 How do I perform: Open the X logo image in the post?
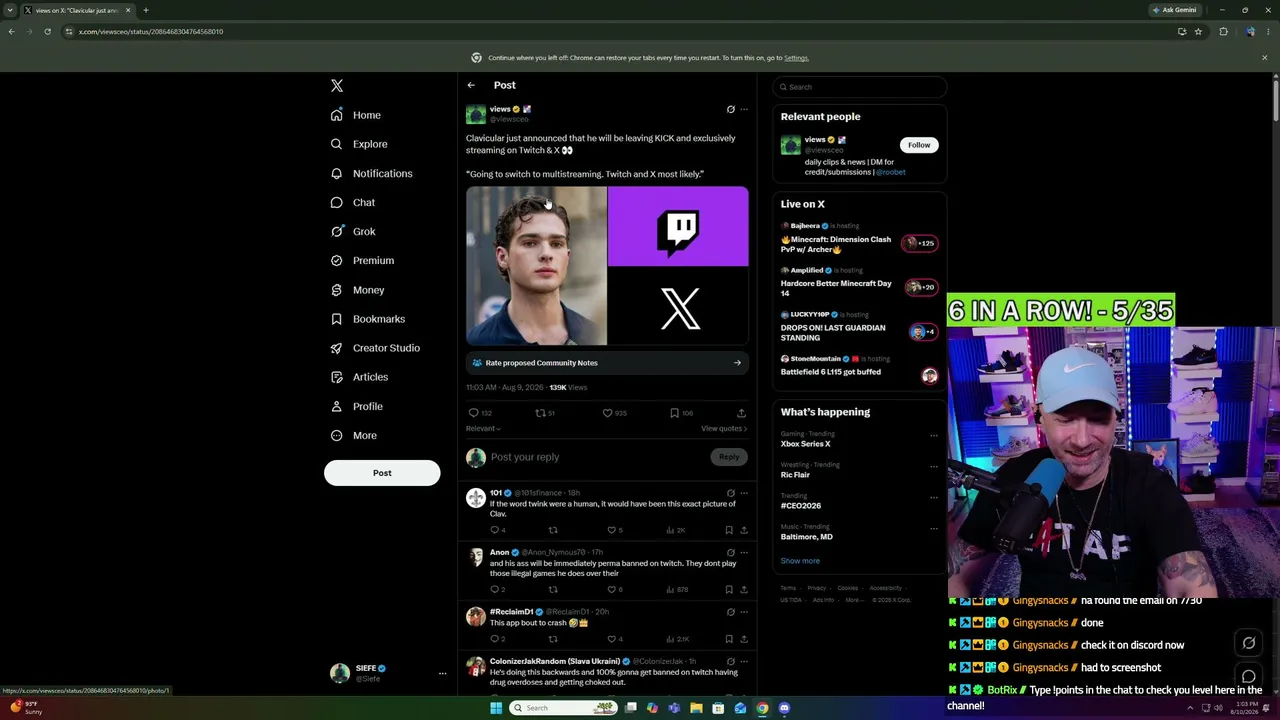678,307
